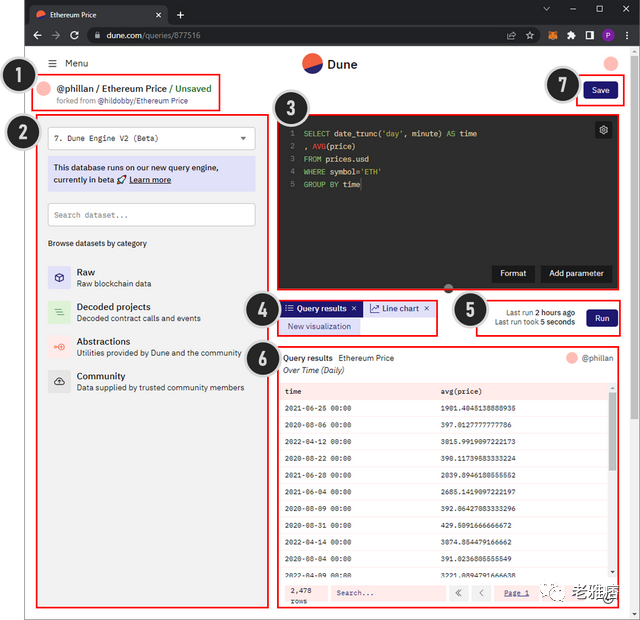Toggle the browser side panel
Screen dimensions: 640x620
589,36
